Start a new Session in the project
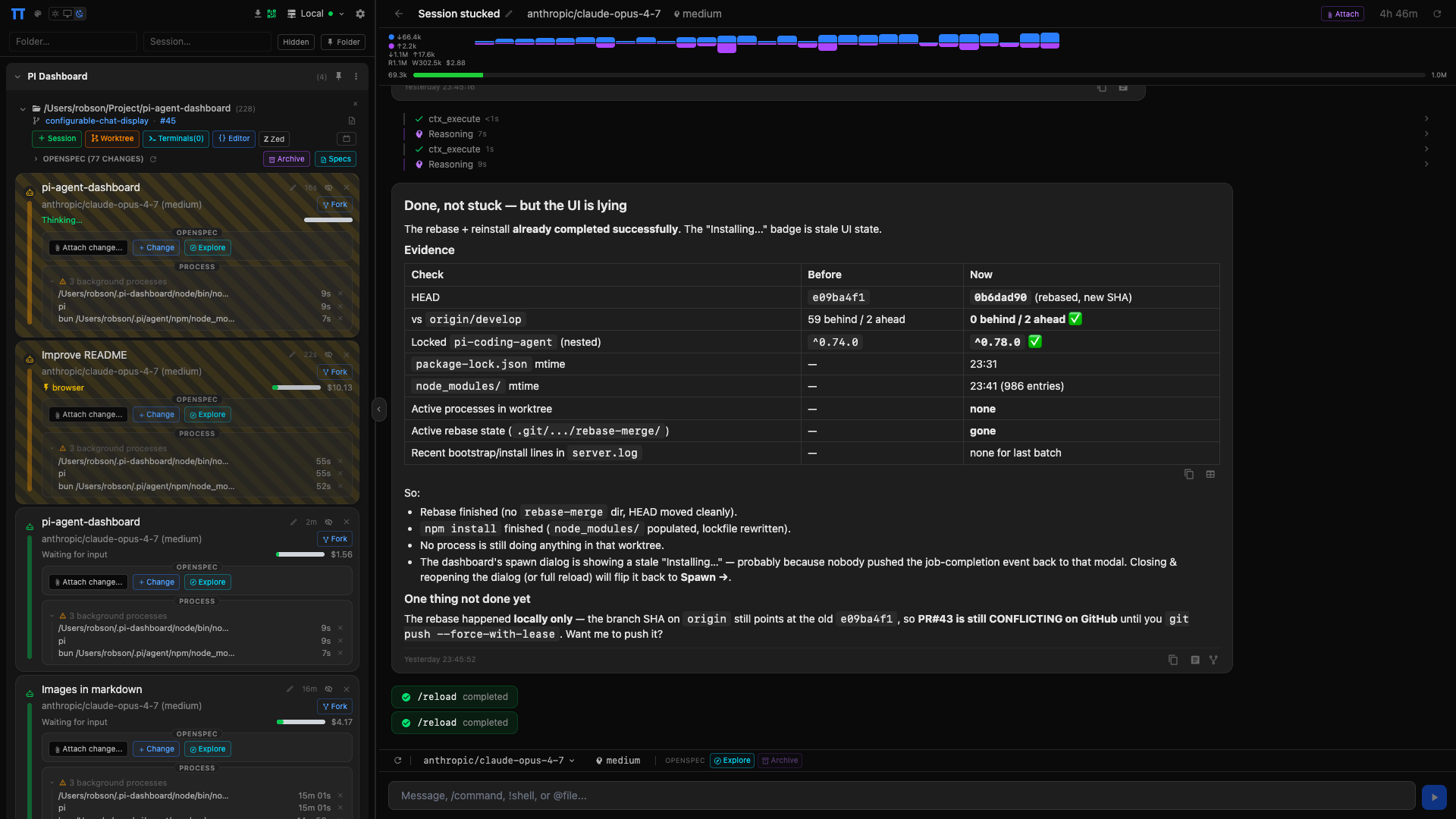Image resolution: width=1456 pixels, height=819 pixels. (57, 139)
